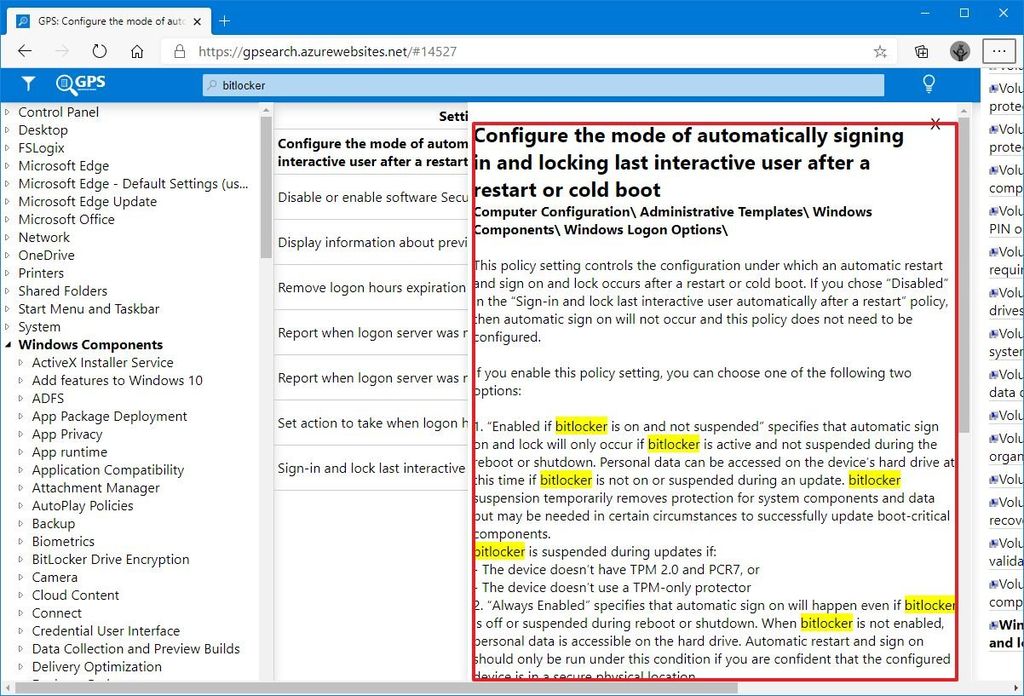Open the Edge settings ellipsis menu
The width and height of the screenshot is (1024, 696).
(x=999, y=50)
